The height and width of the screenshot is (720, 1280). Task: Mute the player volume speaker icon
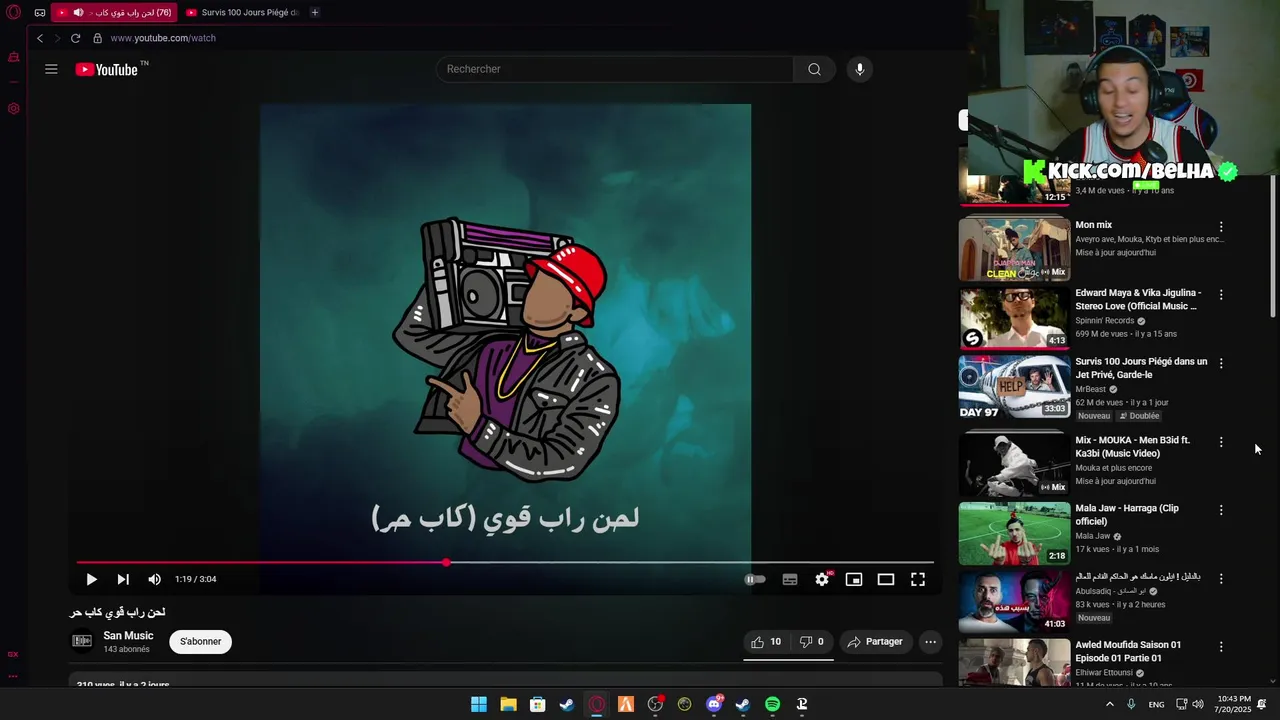(x=154, y=579)
